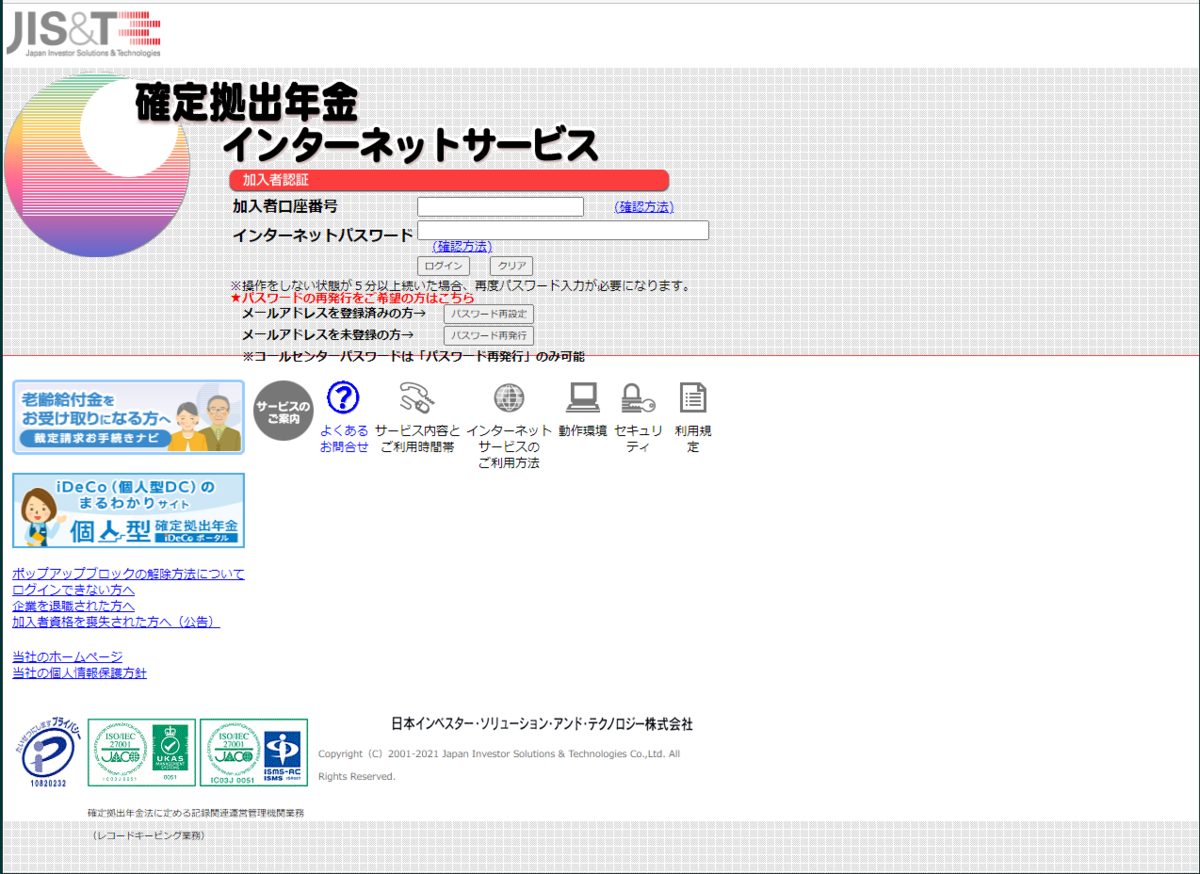Open the 老齢給付金をお受け取りになる方へ banner

coord(127,417)
